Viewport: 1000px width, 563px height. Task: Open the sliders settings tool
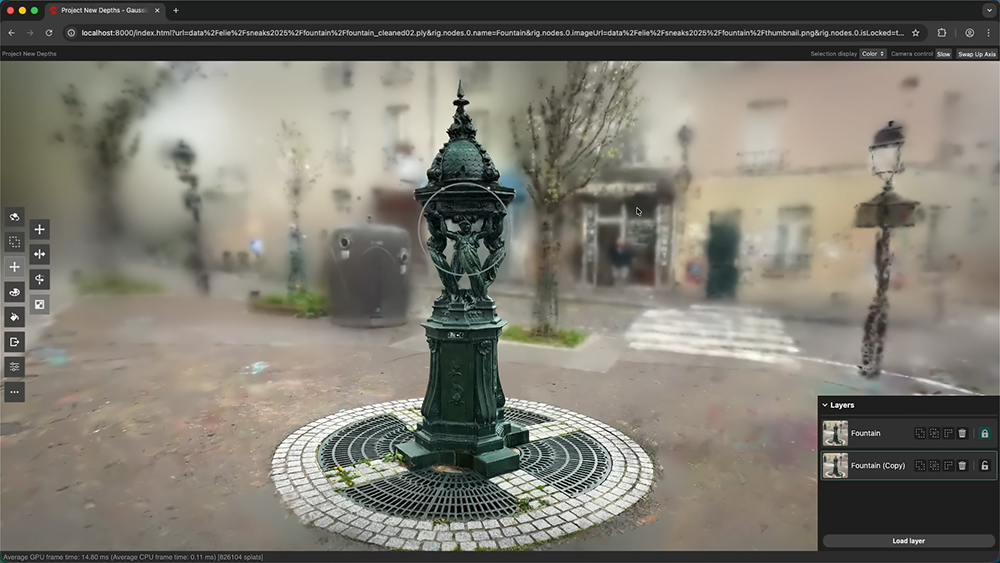point(15,367)
